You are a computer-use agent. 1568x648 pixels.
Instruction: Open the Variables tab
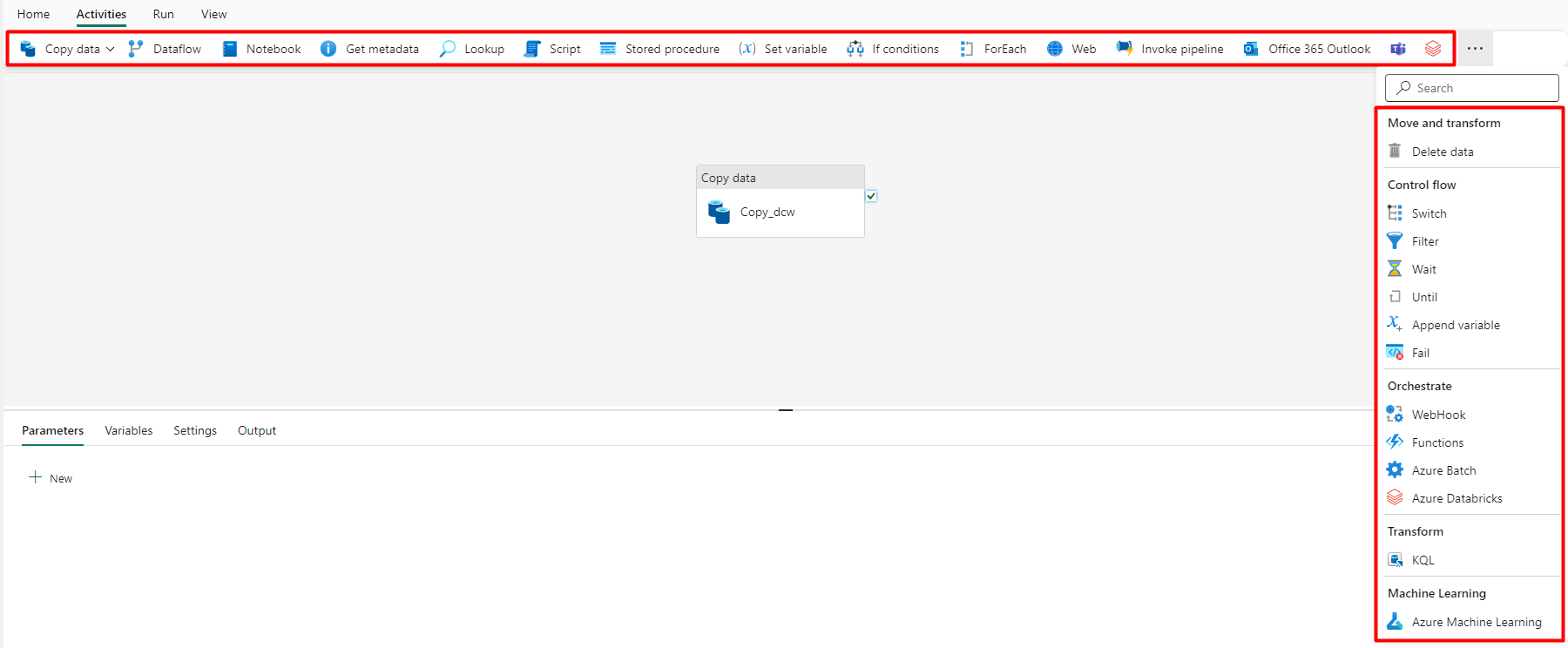tap(128, 430)
